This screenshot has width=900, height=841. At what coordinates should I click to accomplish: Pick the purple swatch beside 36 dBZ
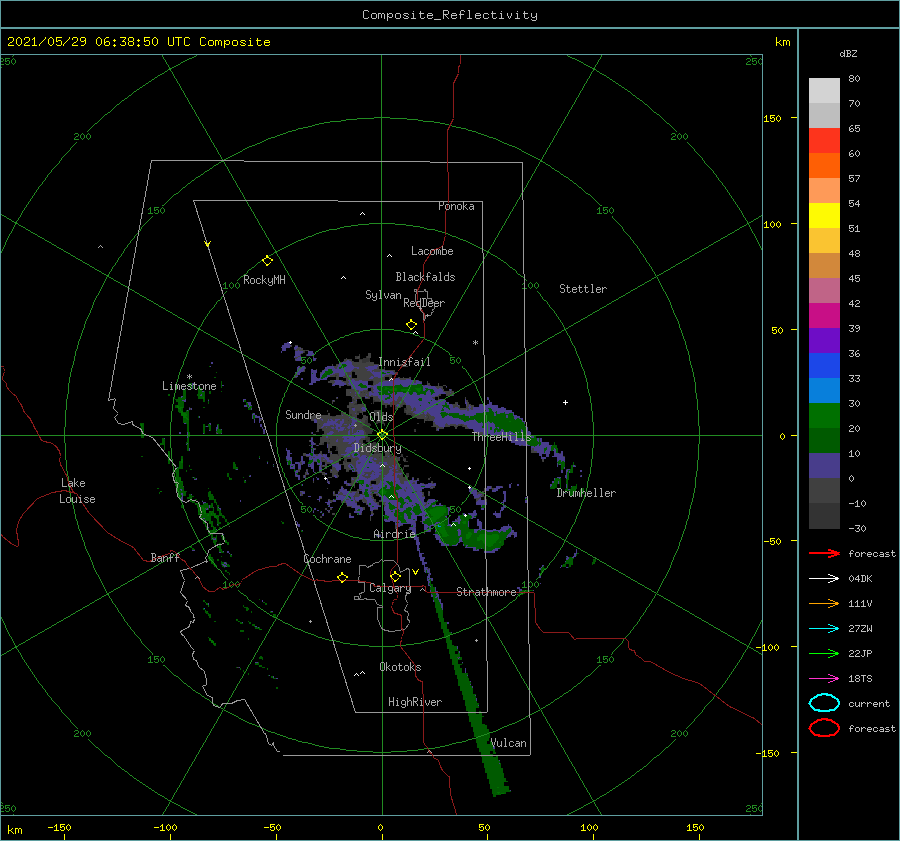(824, 340)
